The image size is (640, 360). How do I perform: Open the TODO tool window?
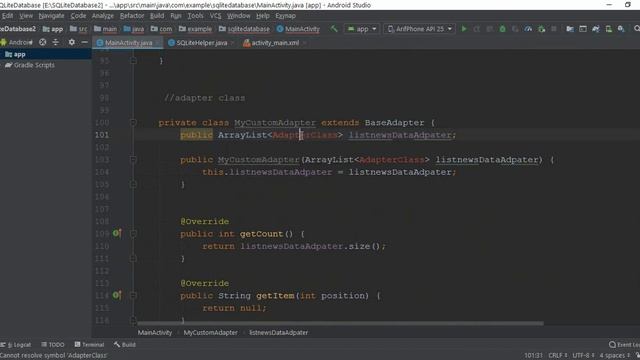(53, 344)
